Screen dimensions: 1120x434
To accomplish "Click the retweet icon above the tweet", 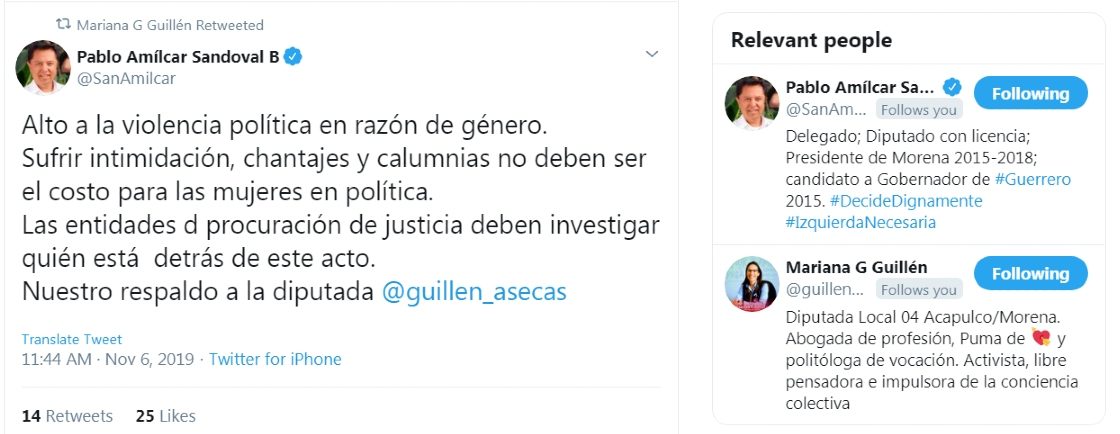I will click(63, 24).
